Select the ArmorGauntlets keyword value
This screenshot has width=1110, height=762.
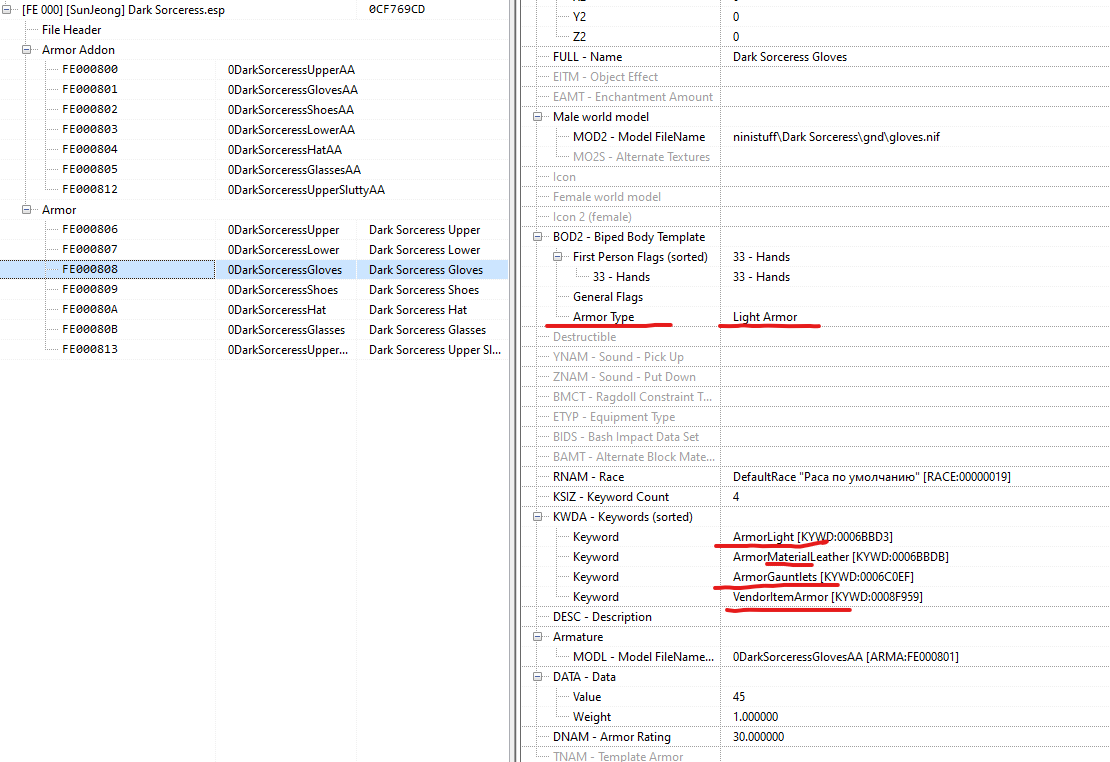823,576
